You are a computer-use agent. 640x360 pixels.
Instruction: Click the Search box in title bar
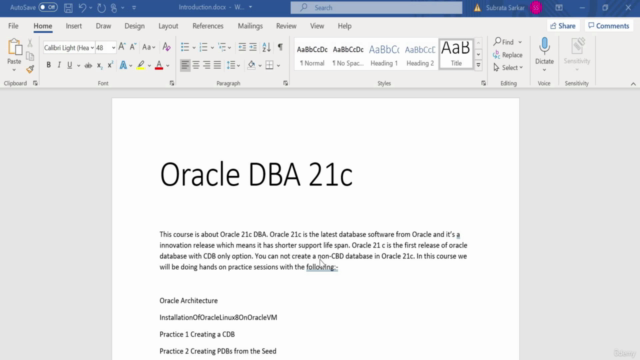[376, 7]
